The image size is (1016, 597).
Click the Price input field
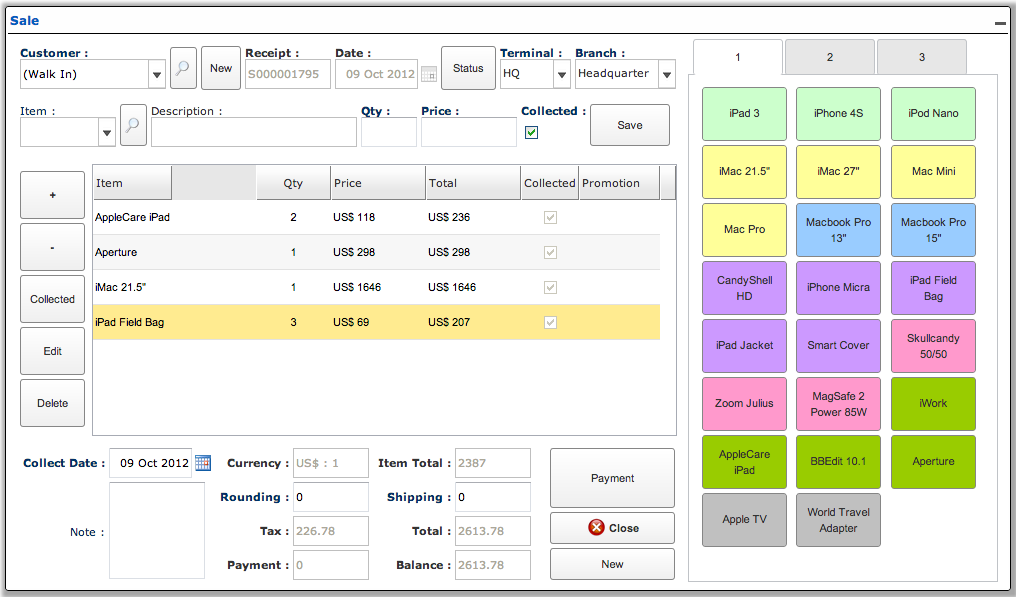point(468,132)
